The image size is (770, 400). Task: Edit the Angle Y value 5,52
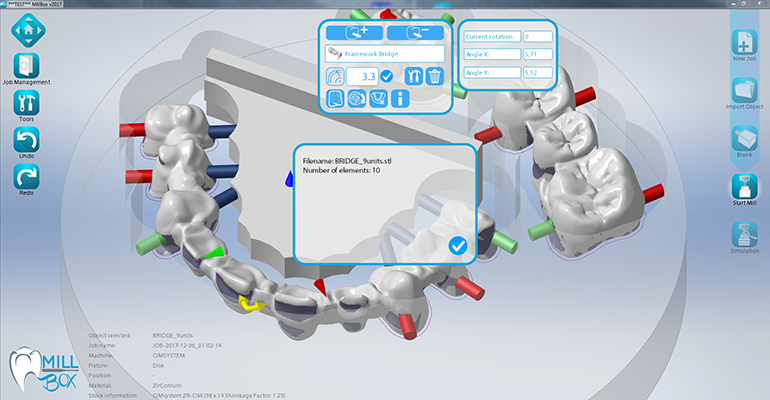538,73
